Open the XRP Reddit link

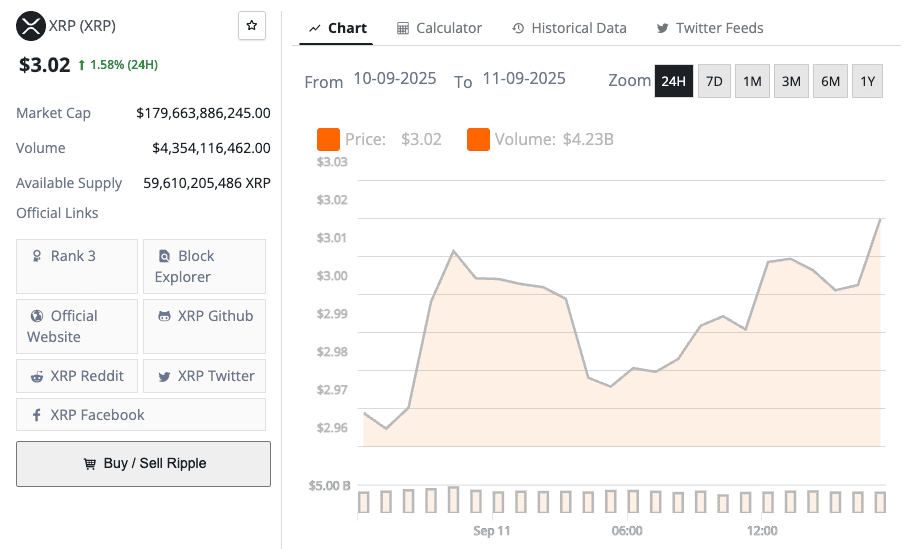(x=77, y=376)
